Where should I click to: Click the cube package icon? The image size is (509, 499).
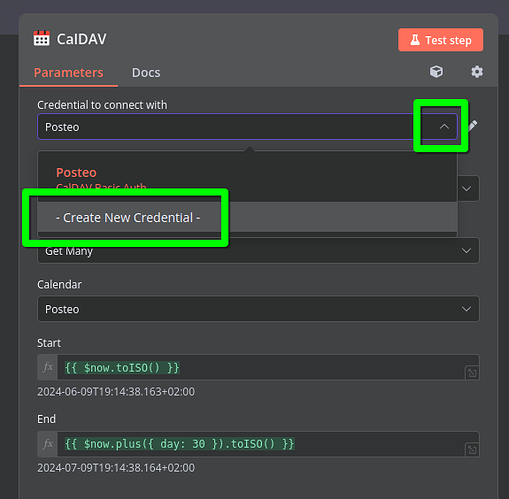pos(436,72)
